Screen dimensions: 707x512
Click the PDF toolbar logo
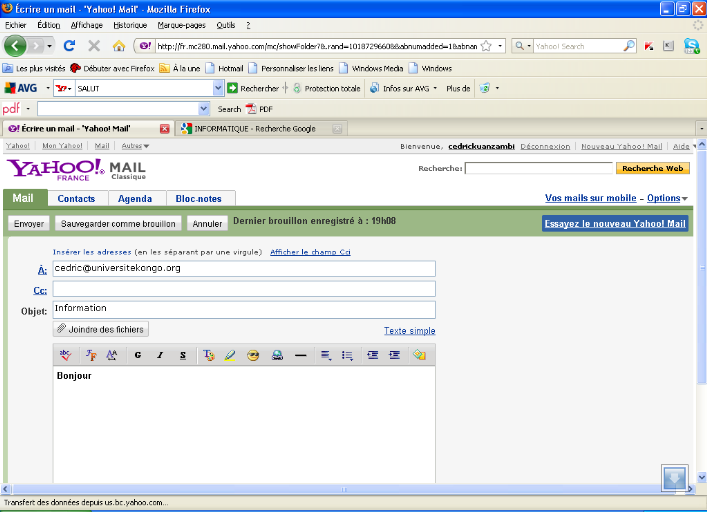pyautogui.click(x=11, y=109)
